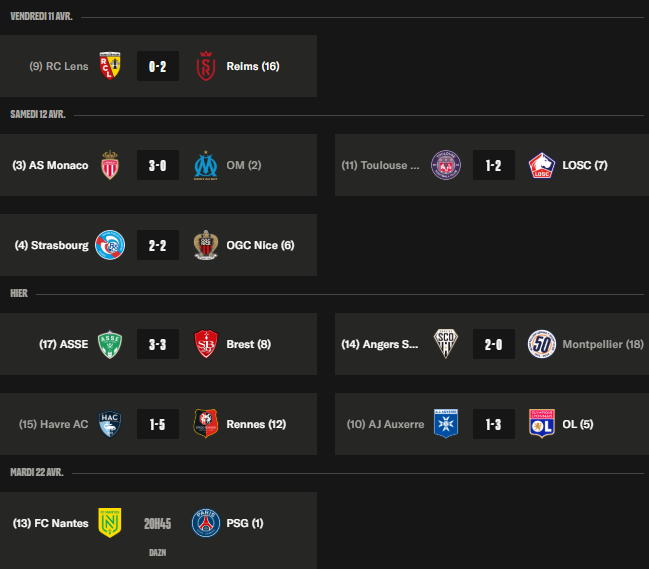Open the Montpellier (18) team link

pyautogui.click(x=603, y=344)
